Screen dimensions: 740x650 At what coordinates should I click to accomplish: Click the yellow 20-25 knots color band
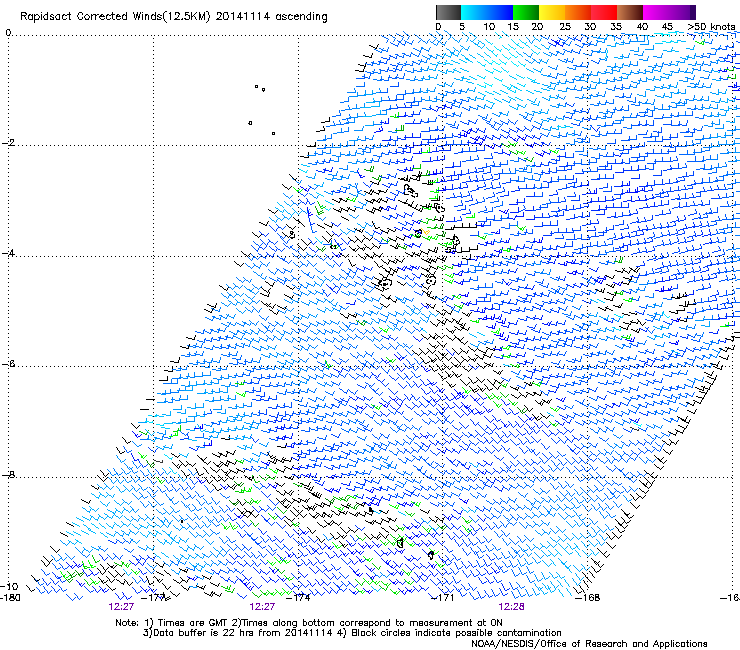[552, 12]
